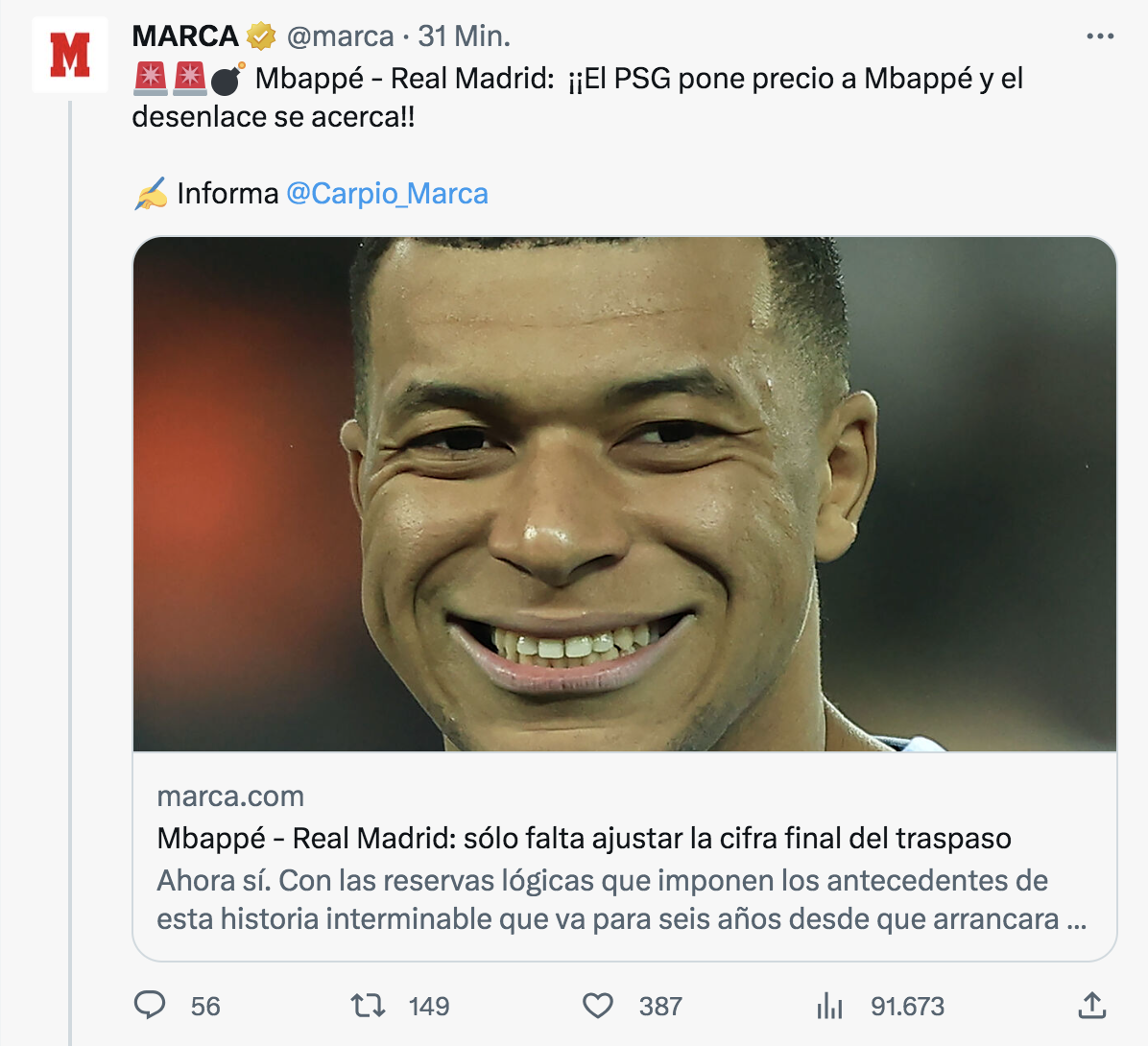This screenshot has height=1046, width=1148.
Task: Click the 56 replies count
Action: [205, 1006]
